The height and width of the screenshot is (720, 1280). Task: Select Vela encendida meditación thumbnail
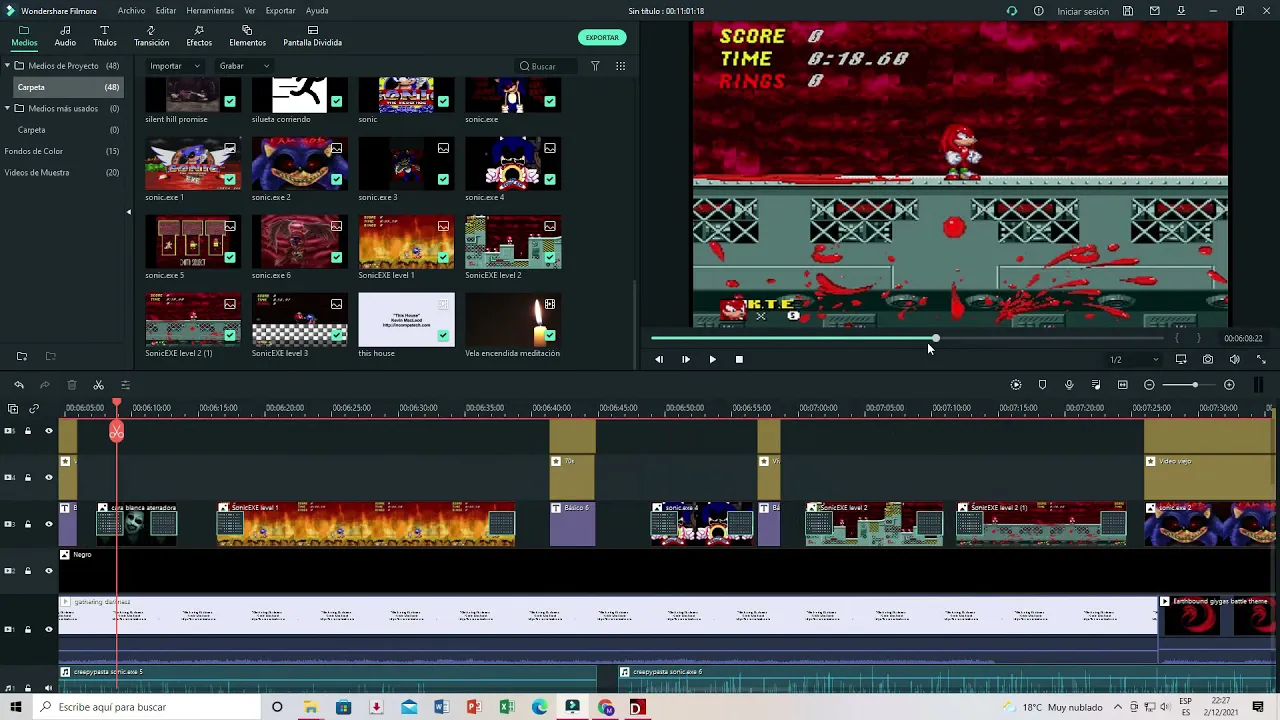click(513, 320)
